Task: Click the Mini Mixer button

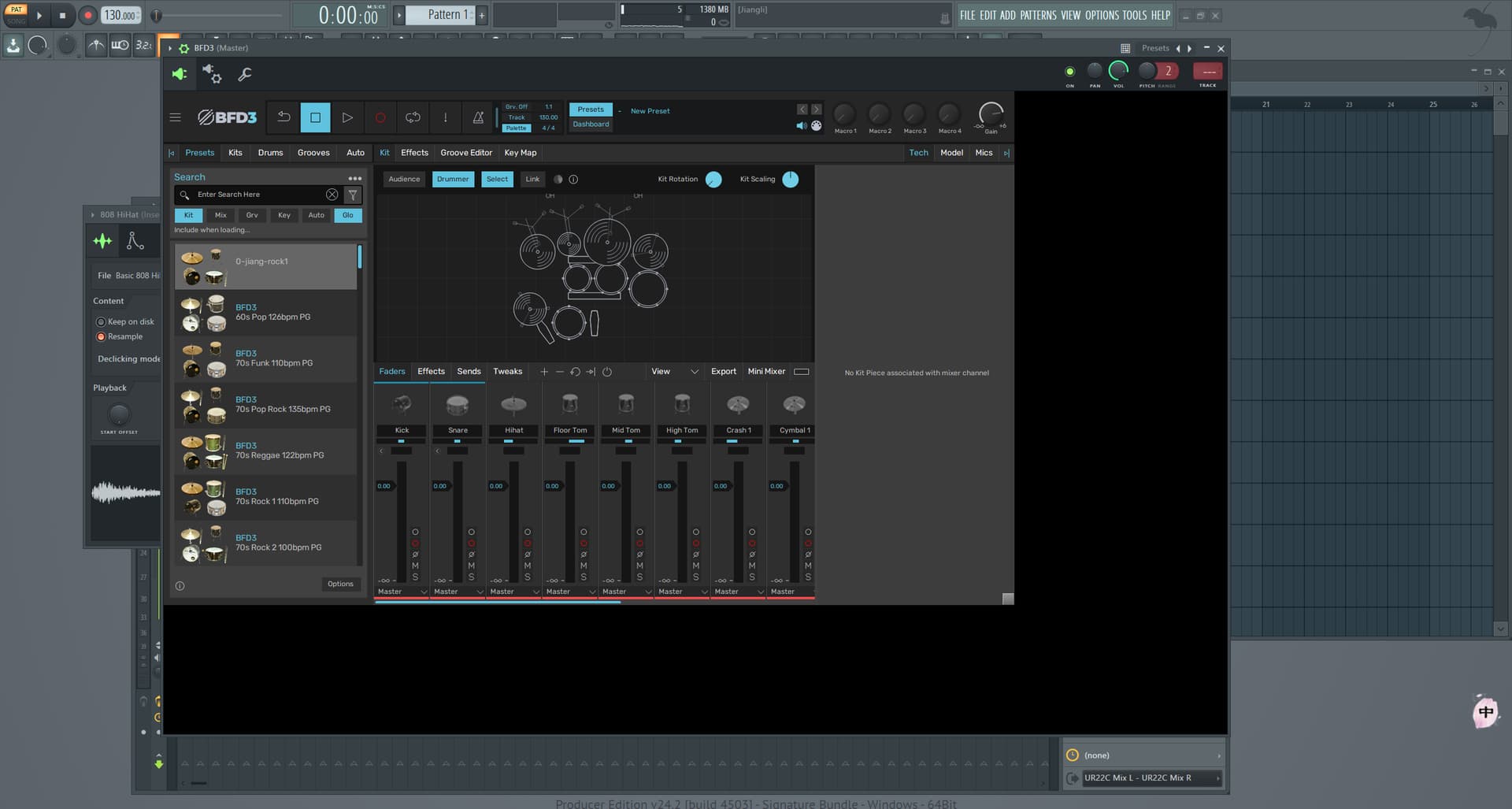Action: 766,372
